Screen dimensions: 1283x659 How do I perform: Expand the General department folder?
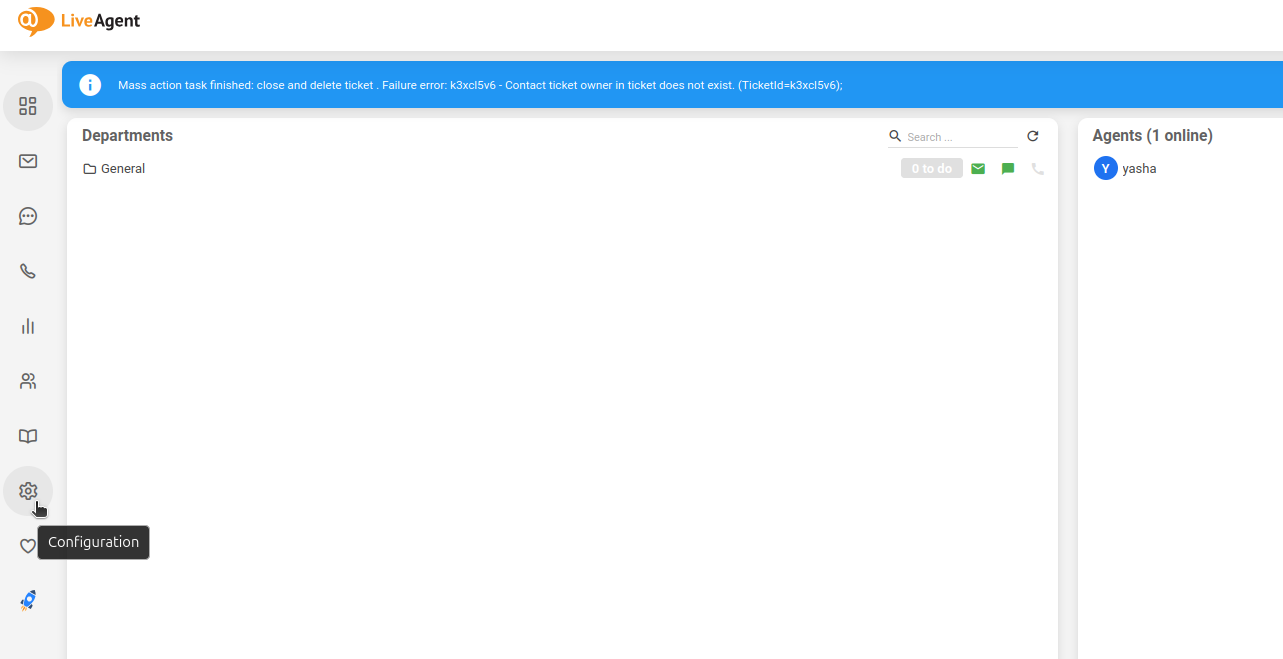click(89, 168)
